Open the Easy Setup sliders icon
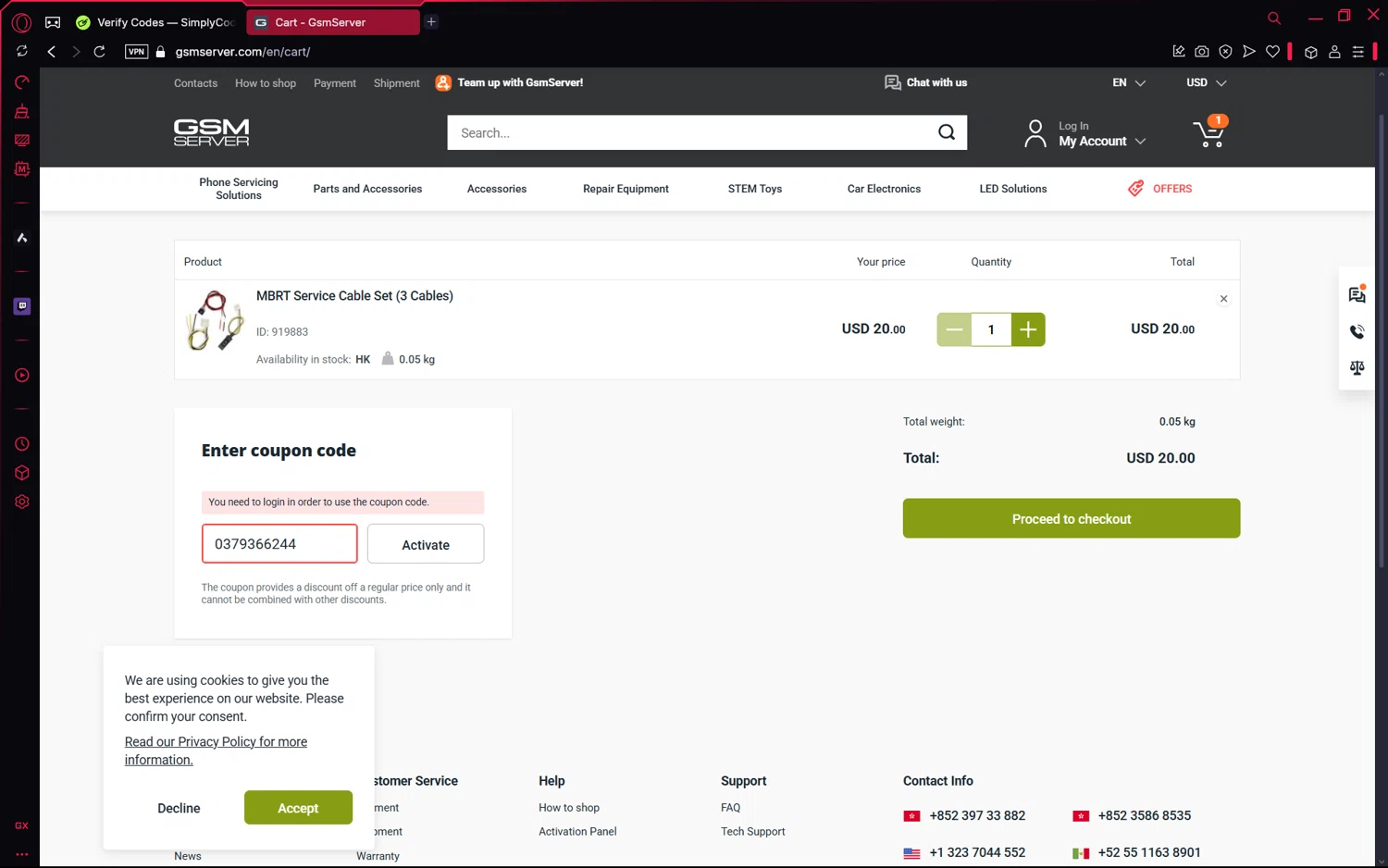The image size is (1388, 868). point(1357,52)
